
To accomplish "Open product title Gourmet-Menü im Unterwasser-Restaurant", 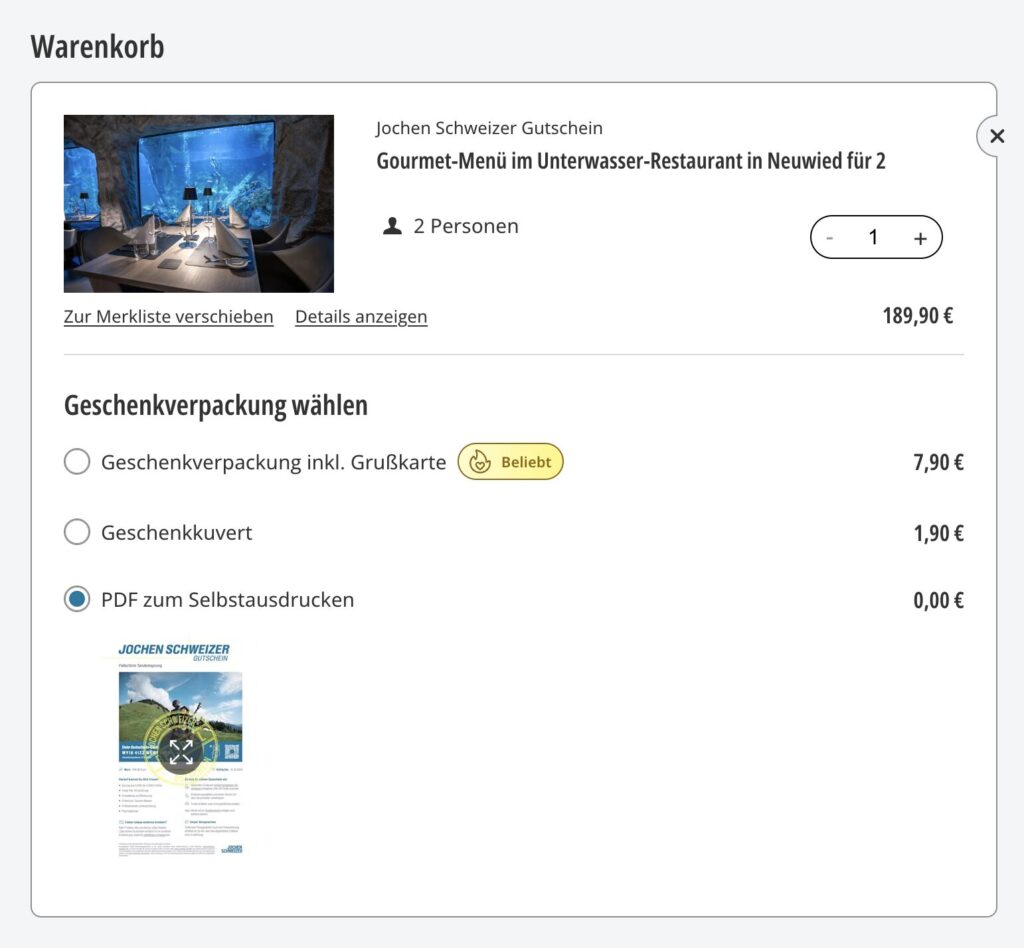I will pyautogui.click(x=631, y=161).
